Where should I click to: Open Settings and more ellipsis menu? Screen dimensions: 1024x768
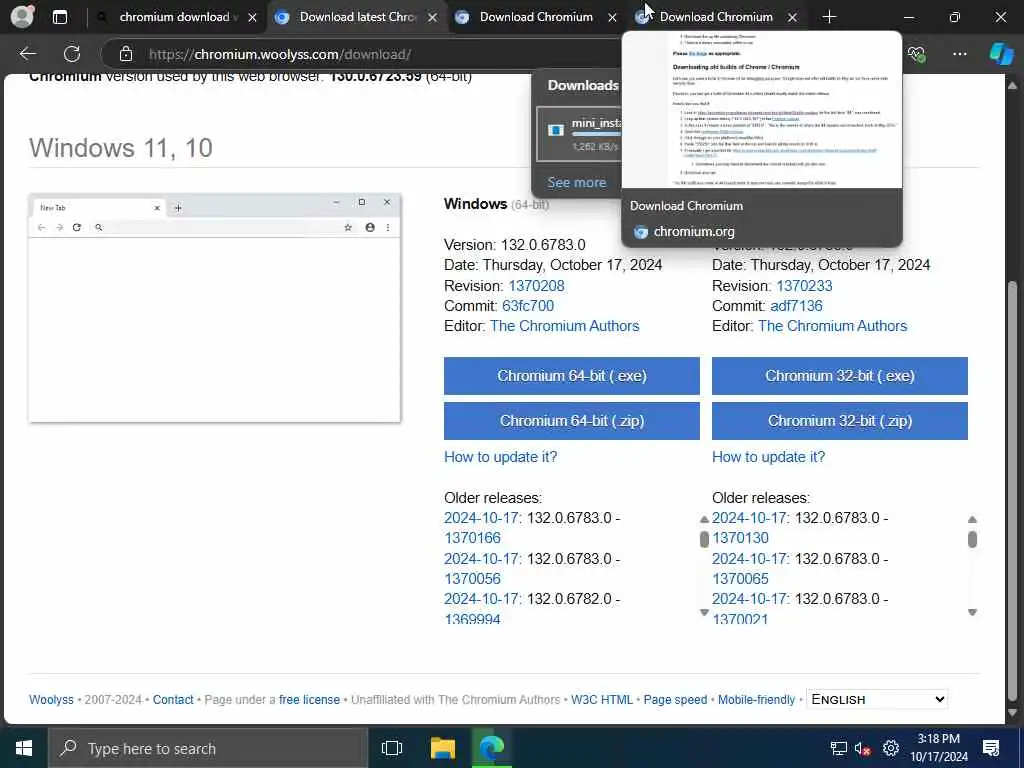point(959,54)
